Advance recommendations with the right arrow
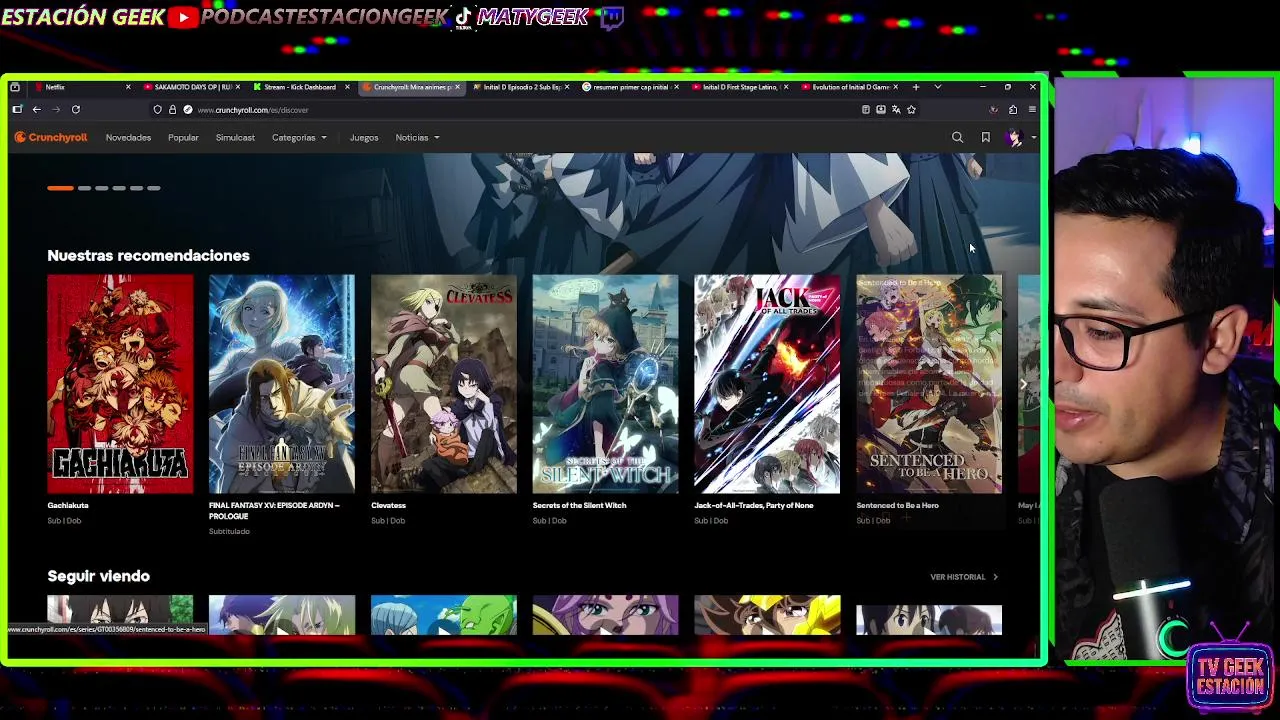The width and height of the screenshot is (1280, 720). (1023, 384)
